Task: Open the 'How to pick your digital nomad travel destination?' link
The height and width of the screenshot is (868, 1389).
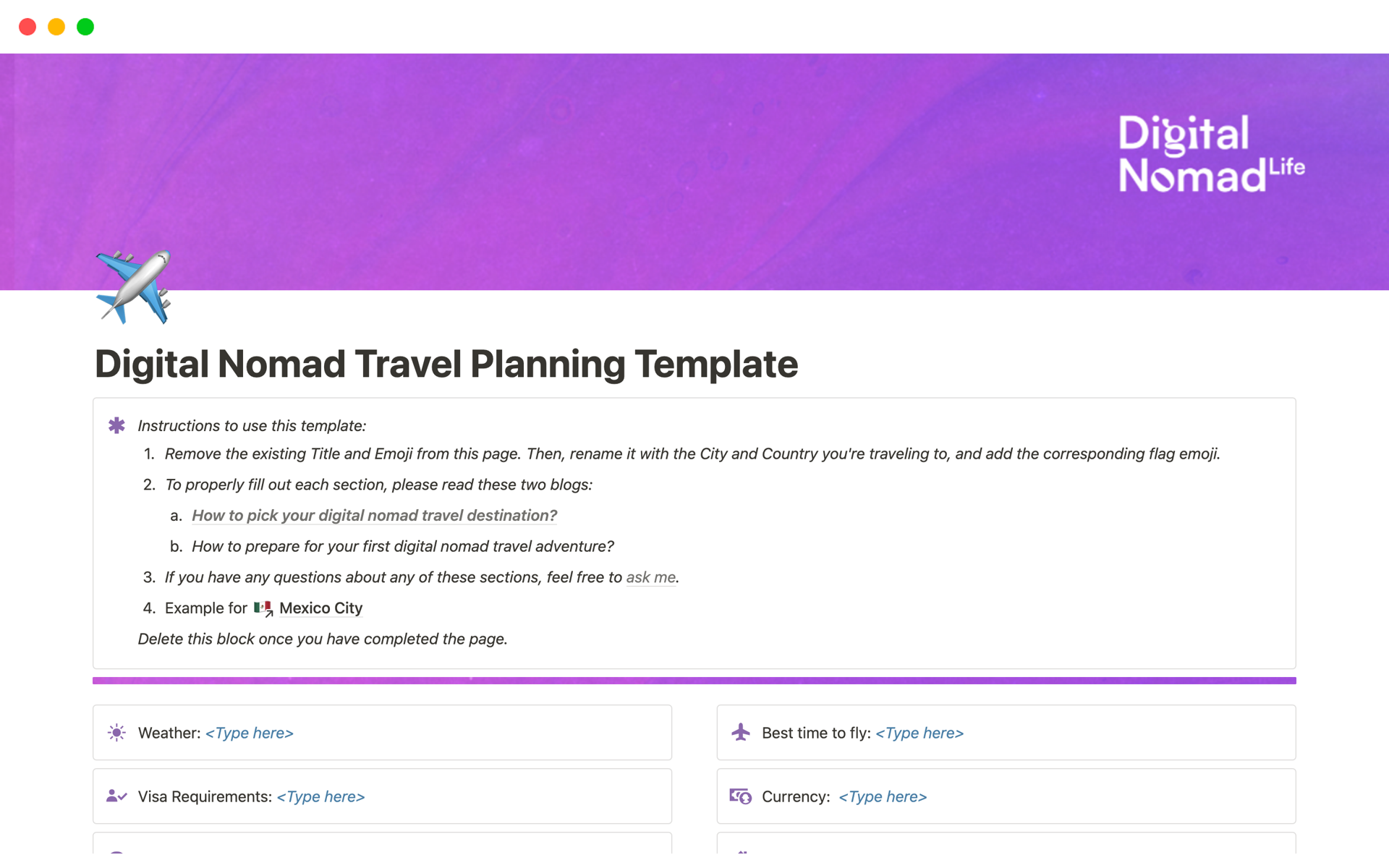Action: coord(374,516)
